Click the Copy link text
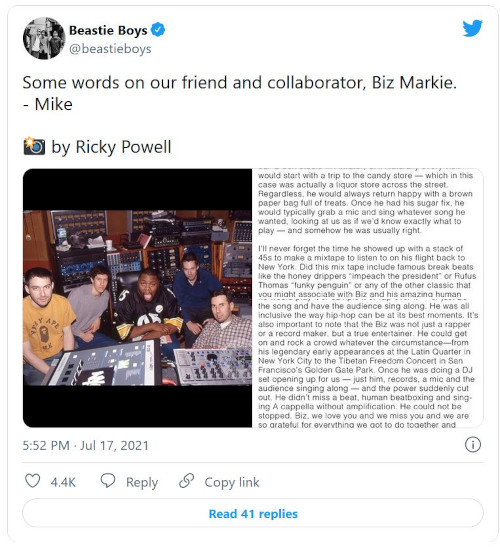The width and height of the screenshot is (500, 547). pos(232,482)
